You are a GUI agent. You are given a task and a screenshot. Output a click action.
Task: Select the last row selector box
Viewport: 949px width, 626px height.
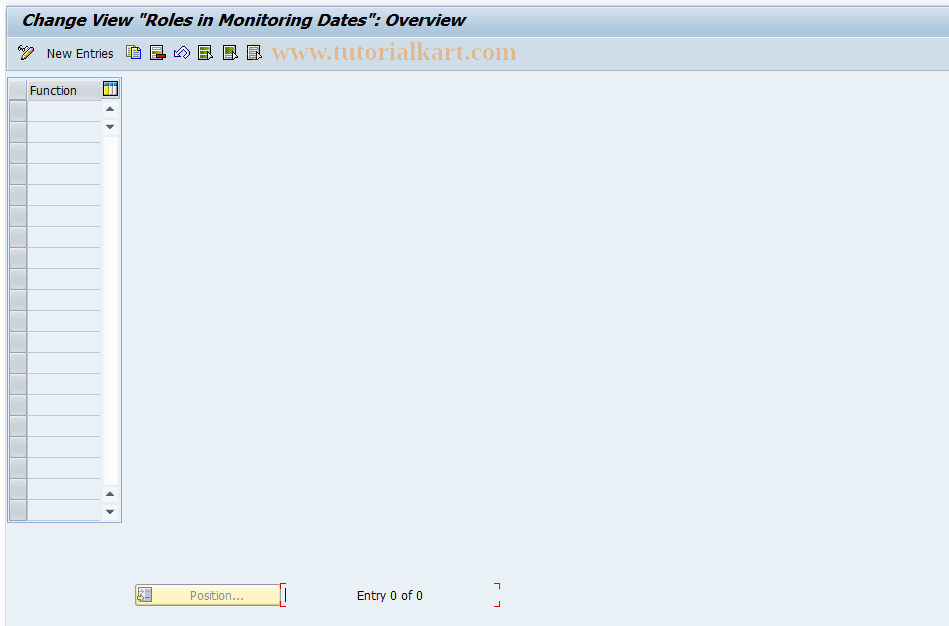tap(18, 510)
